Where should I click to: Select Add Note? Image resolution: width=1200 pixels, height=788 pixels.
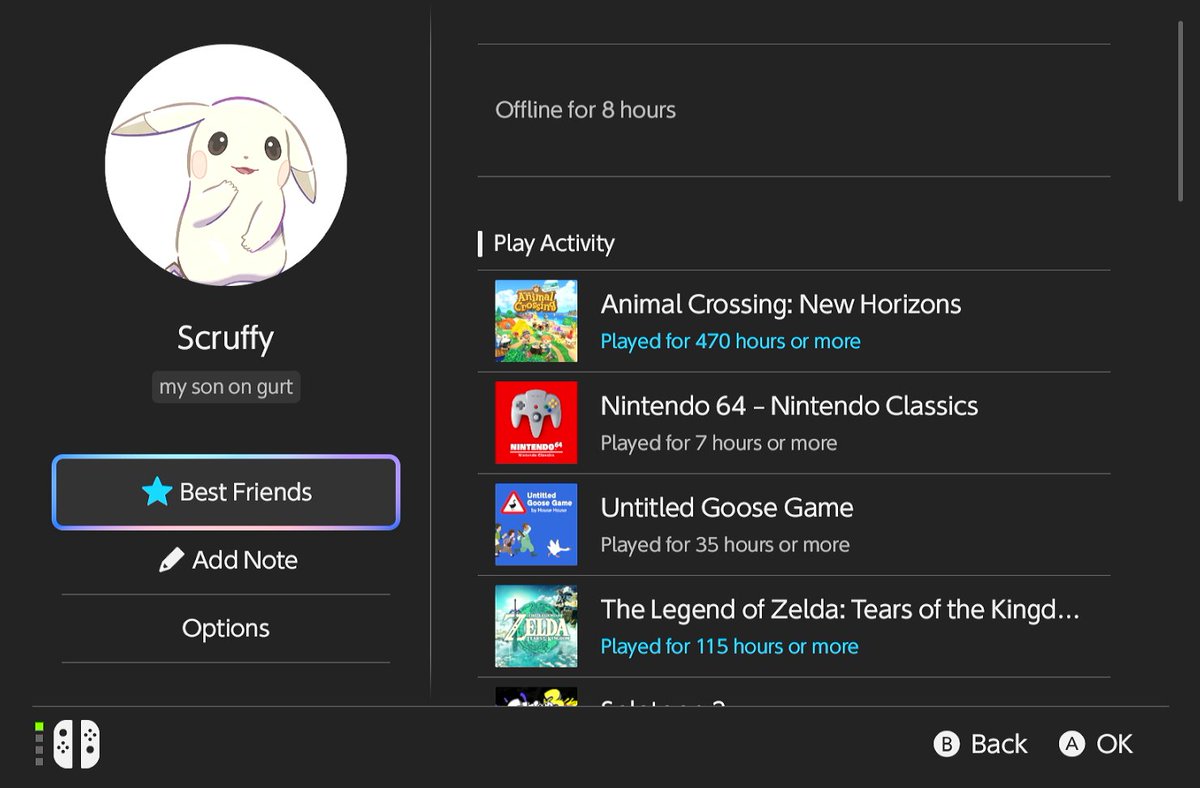pos(226,560)
